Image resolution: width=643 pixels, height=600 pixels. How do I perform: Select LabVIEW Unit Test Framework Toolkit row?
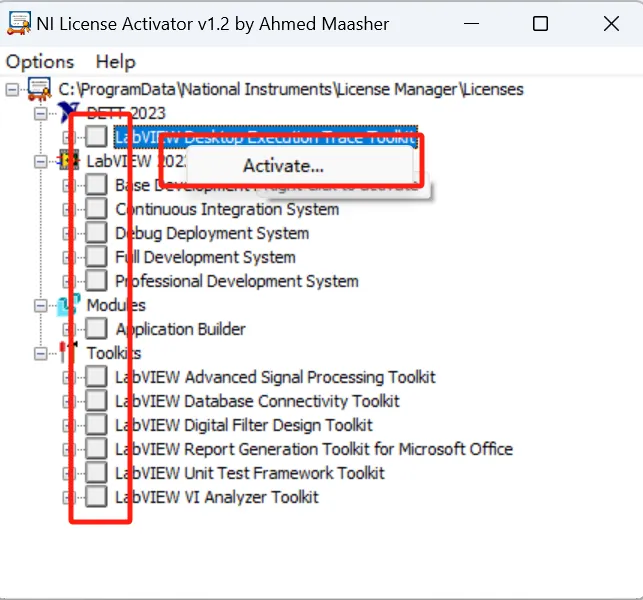click(250, 473)
